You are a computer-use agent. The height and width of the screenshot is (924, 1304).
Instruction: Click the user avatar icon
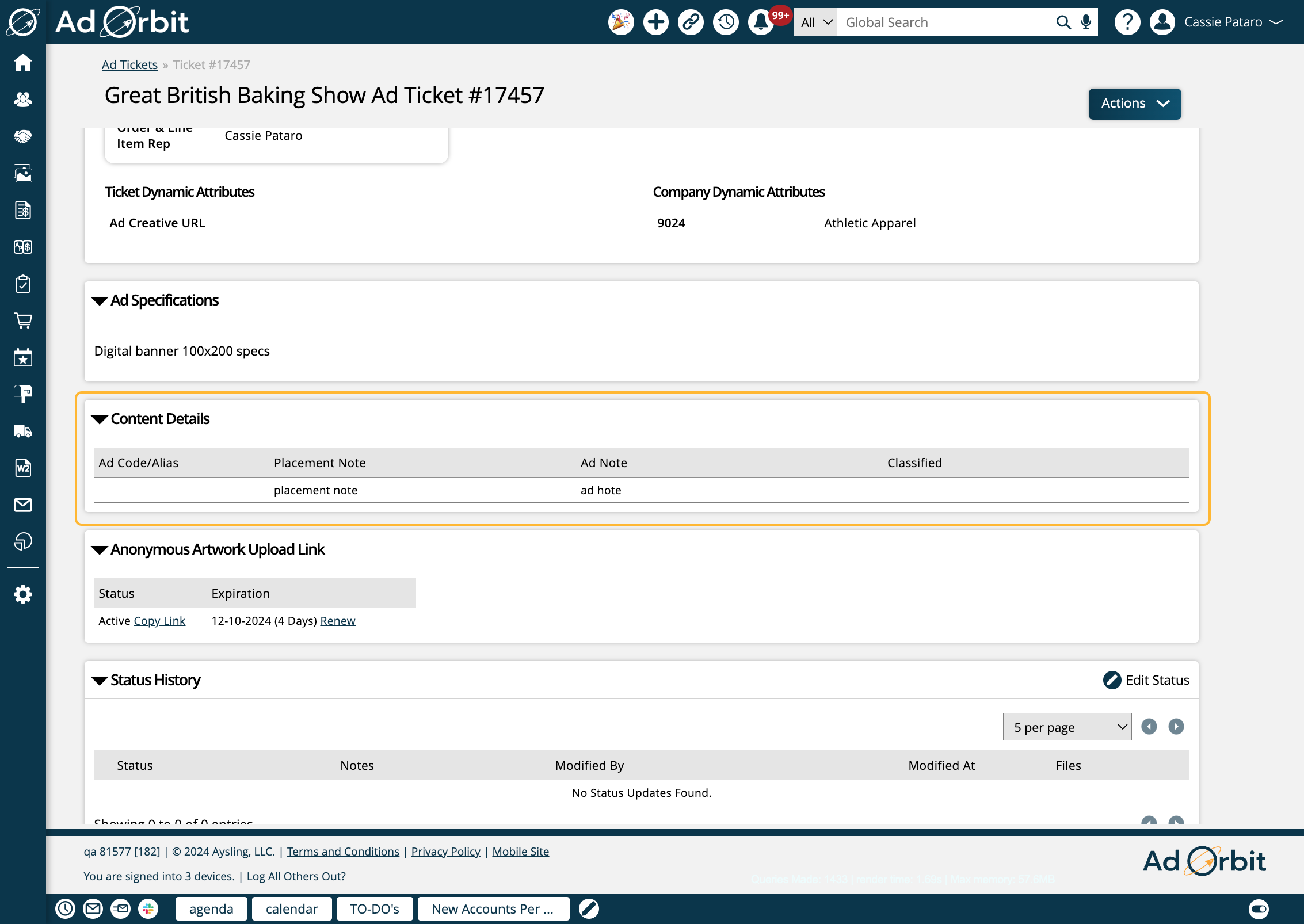(x=1162, y=22)
